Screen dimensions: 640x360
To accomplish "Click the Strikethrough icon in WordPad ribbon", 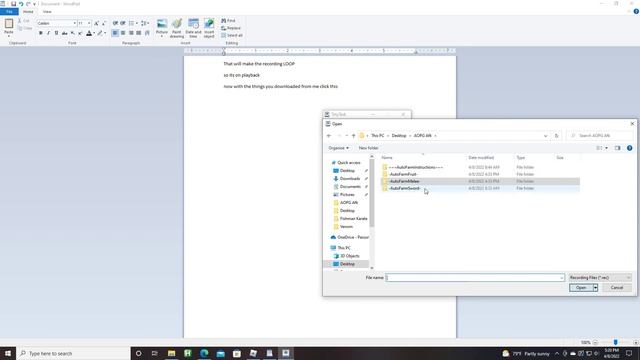I will (64, 33).
